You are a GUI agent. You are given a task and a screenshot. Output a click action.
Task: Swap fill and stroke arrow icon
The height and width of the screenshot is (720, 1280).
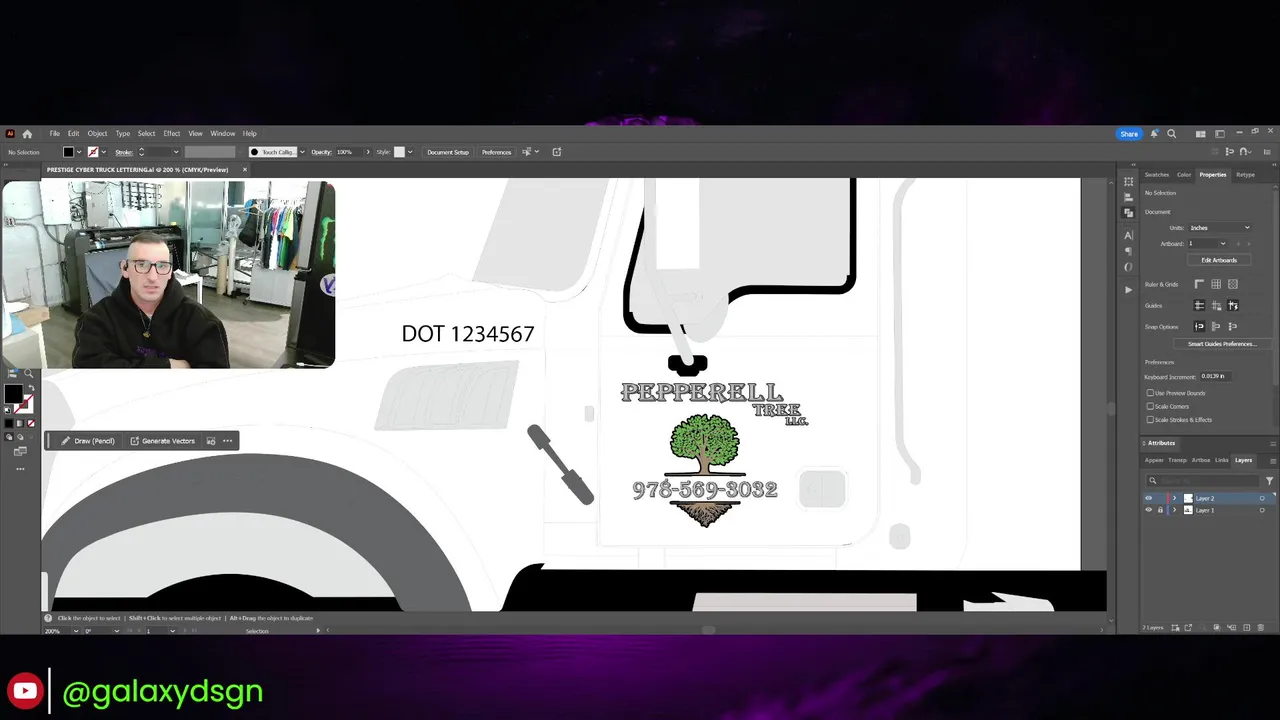pos(32,388)
